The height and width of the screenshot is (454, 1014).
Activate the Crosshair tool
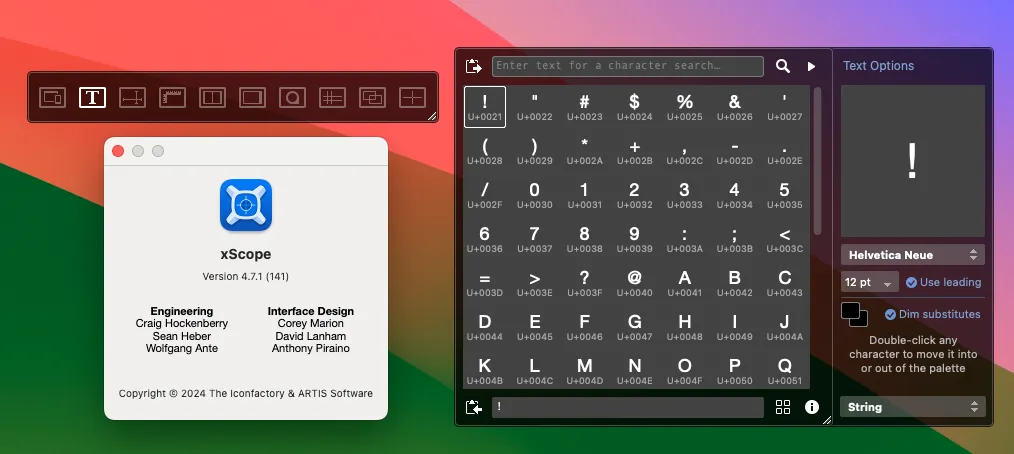click(x=413, y=98)
